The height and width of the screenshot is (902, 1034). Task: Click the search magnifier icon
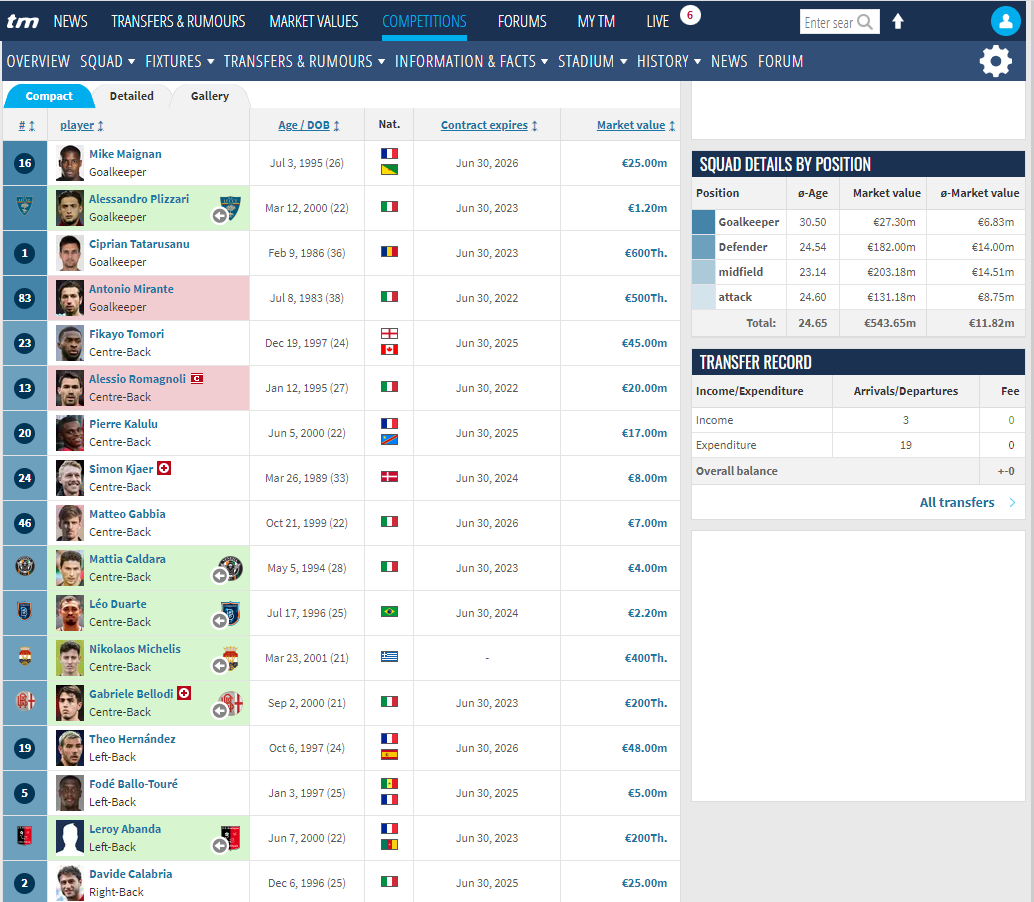tap(865, 22)
